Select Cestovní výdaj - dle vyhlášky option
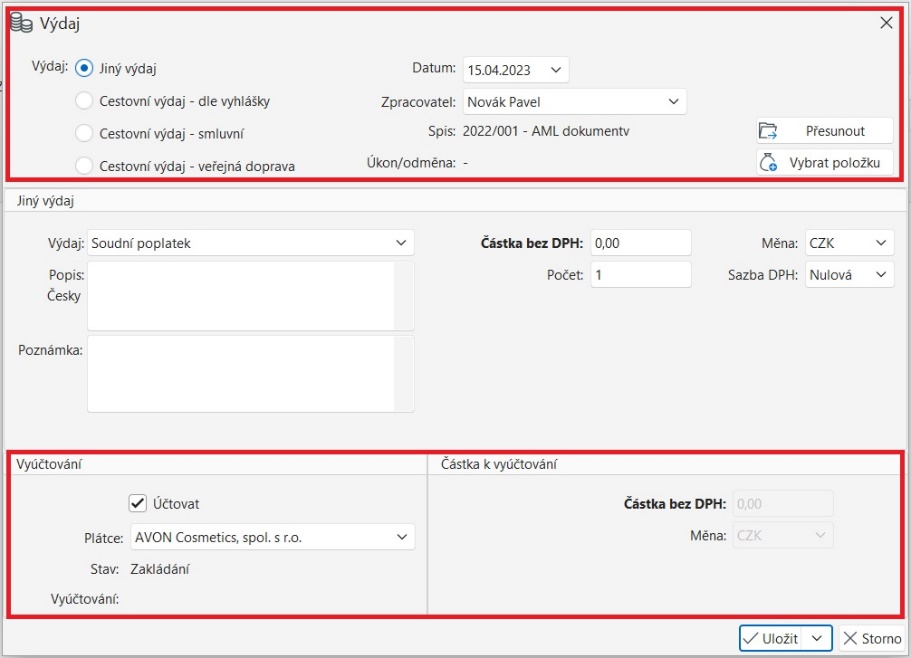 click(x=85, y=101)
